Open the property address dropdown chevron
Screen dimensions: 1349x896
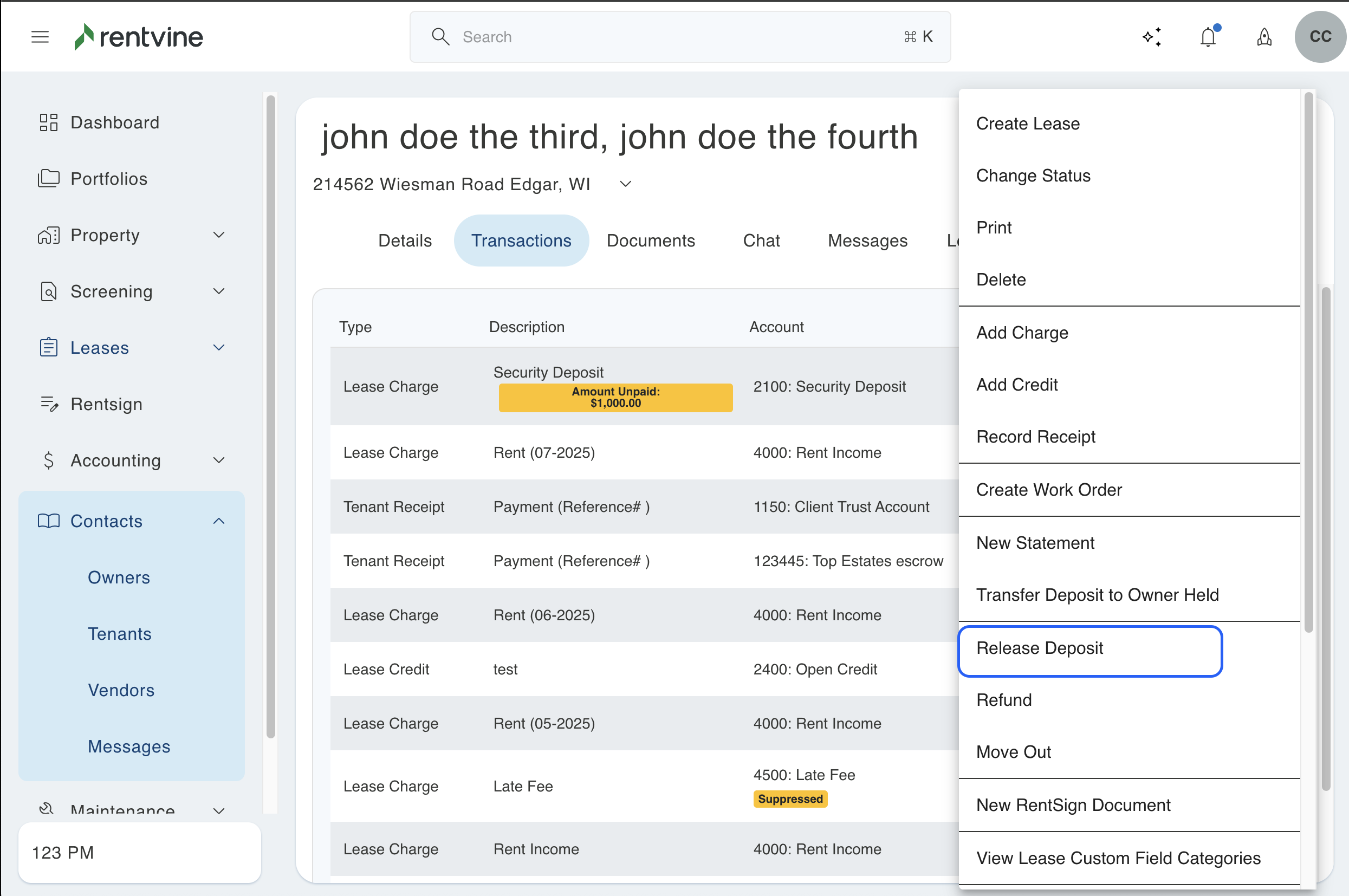tap(626, 184)
